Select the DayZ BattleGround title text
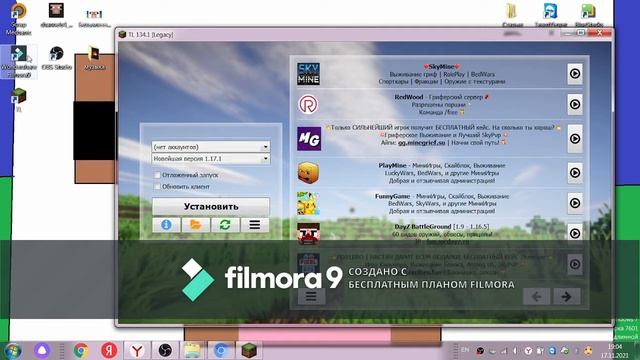 423,226
